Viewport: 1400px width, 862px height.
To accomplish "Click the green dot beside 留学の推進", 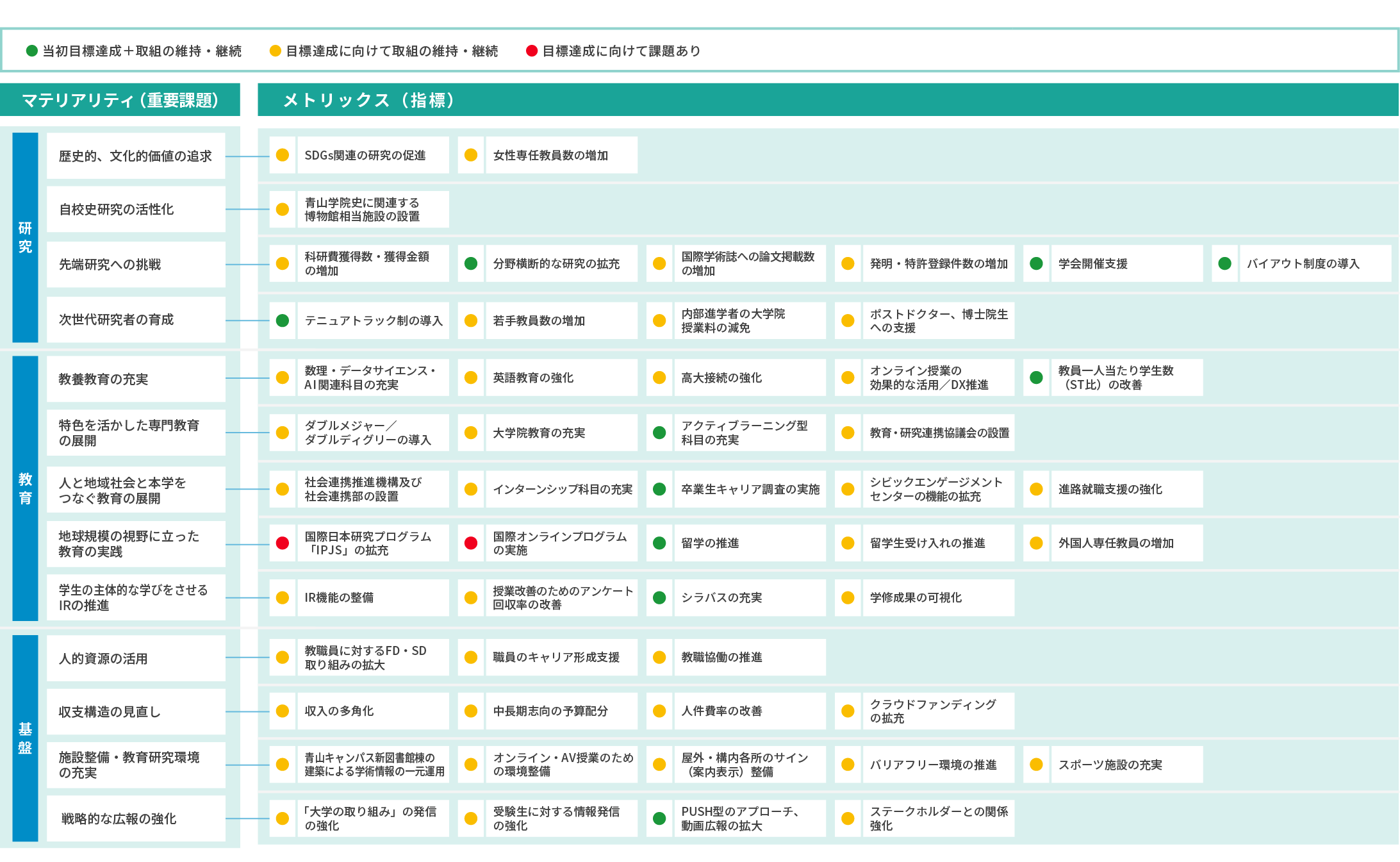I will coord(659,543).
